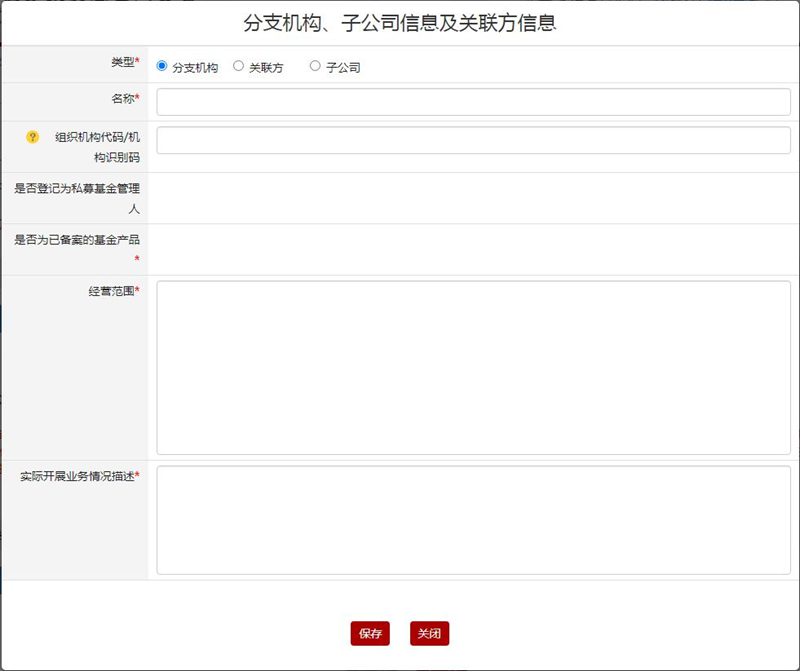
Task: Focus the 实际开展业务情况描述 text area
Action: point(473,520)
